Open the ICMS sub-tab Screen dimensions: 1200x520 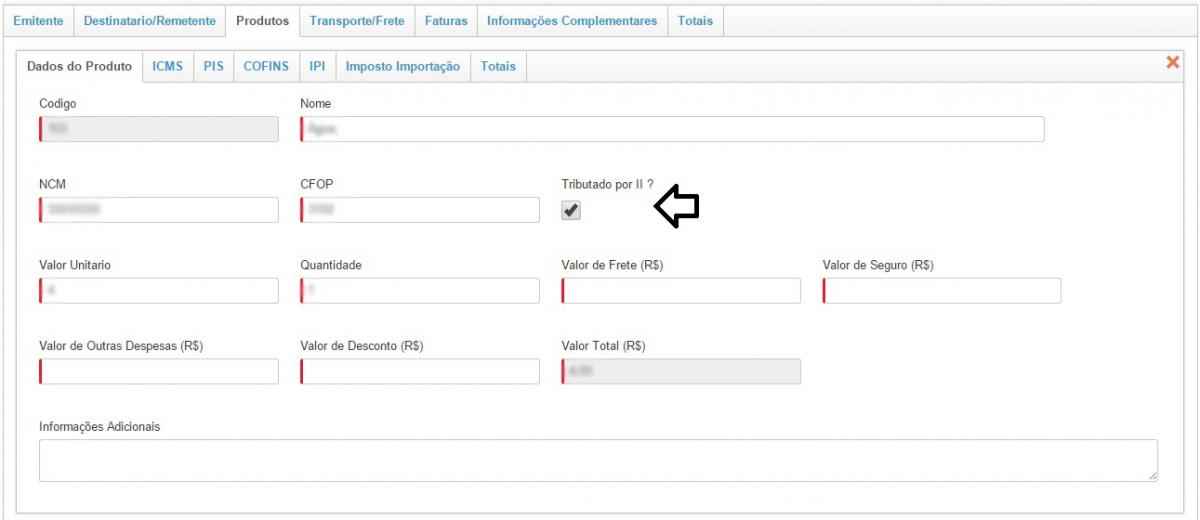click(168, 66)
